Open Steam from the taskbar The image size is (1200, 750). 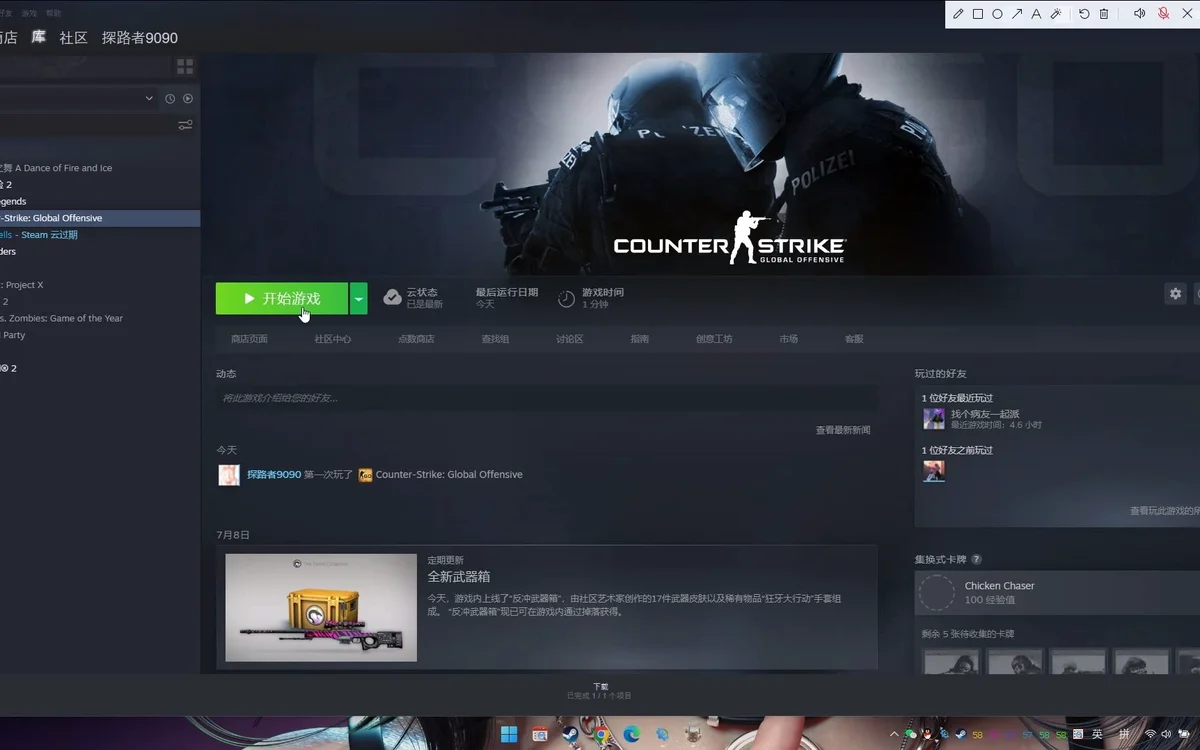click(x=570, y=735)
